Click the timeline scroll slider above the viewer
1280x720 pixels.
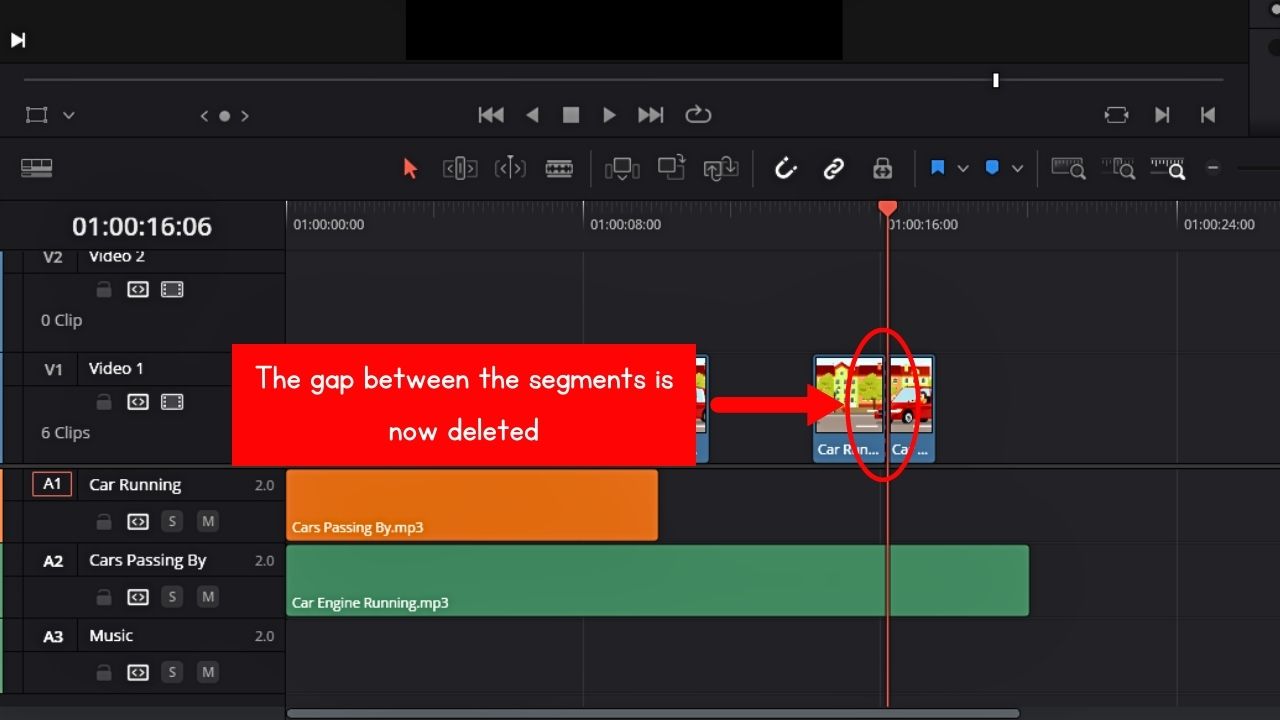996,80
